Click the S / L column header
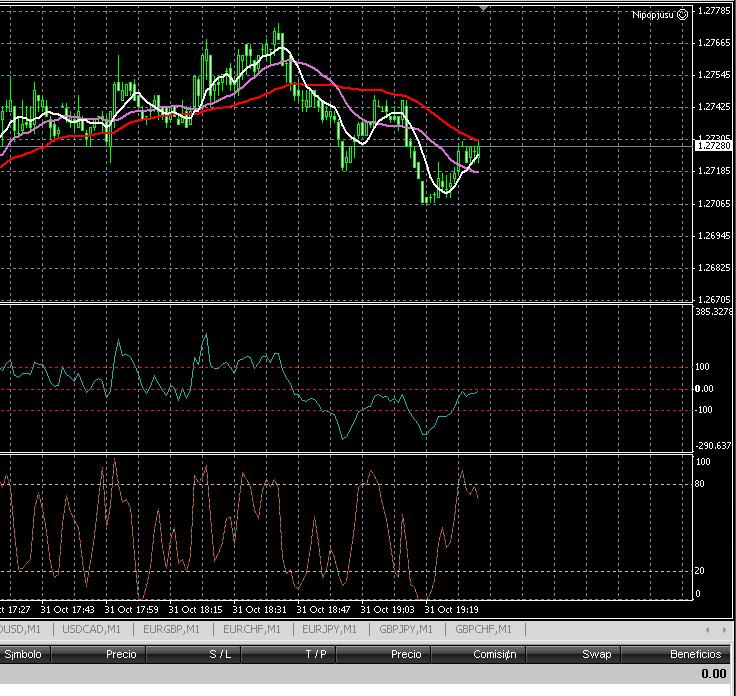Screen dimensions: 736x696 220,654
